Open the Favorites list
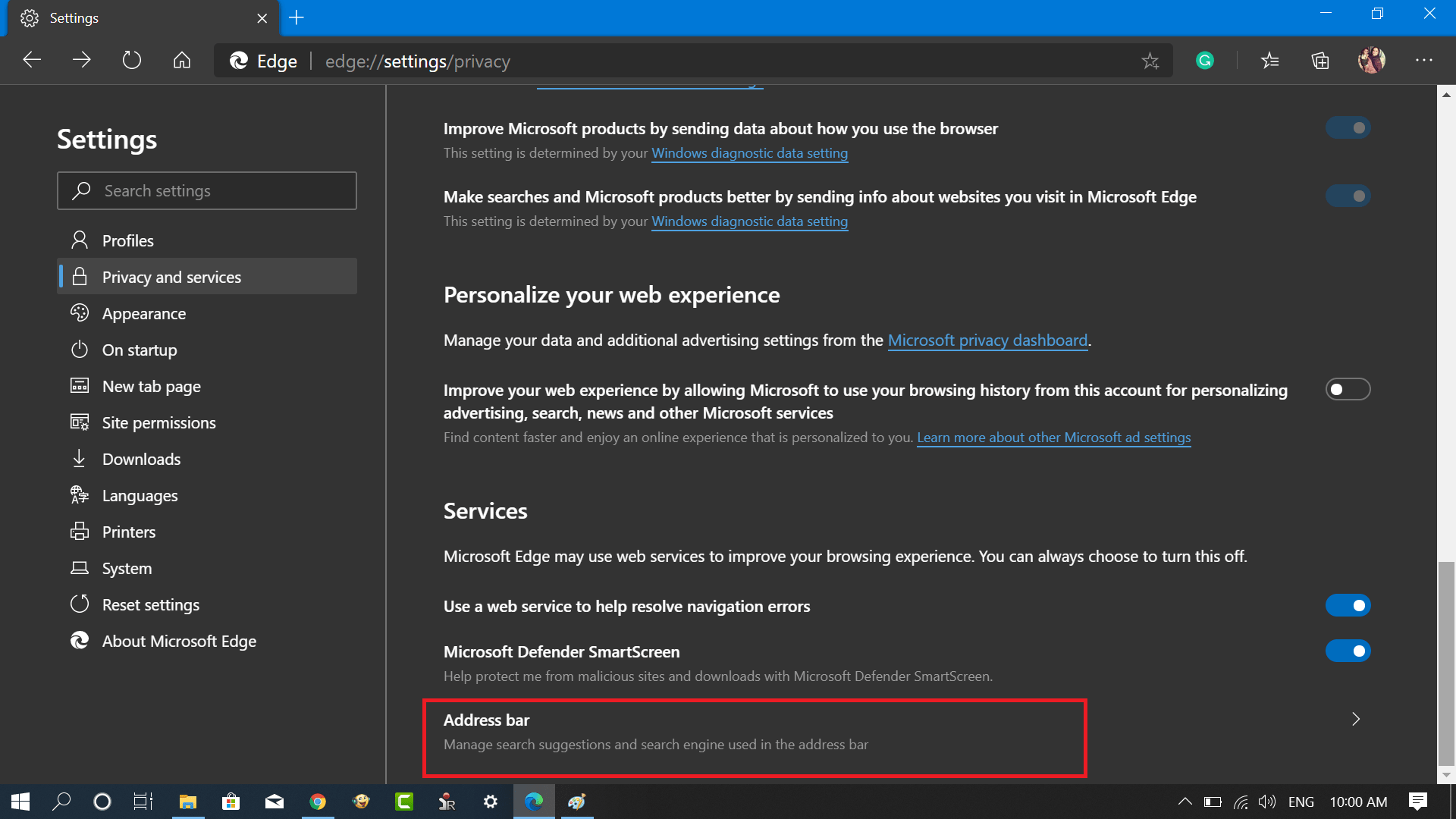The height and width of the screenshot is (819, 1456). click(1270, 60)
